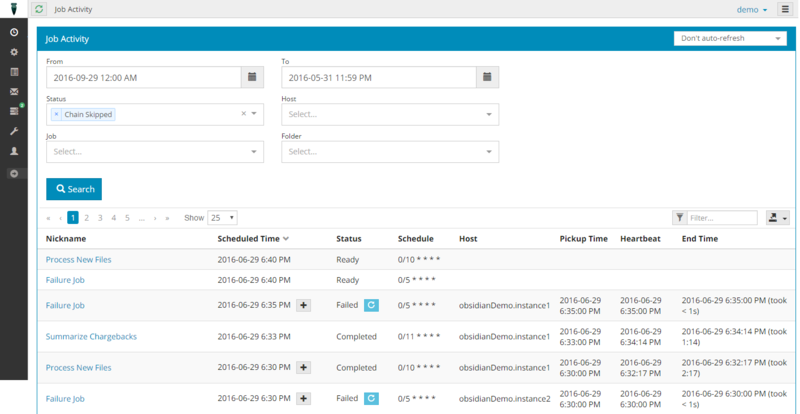
Task: Open the Folder select dropdown
Action: [x=390, y=152]
